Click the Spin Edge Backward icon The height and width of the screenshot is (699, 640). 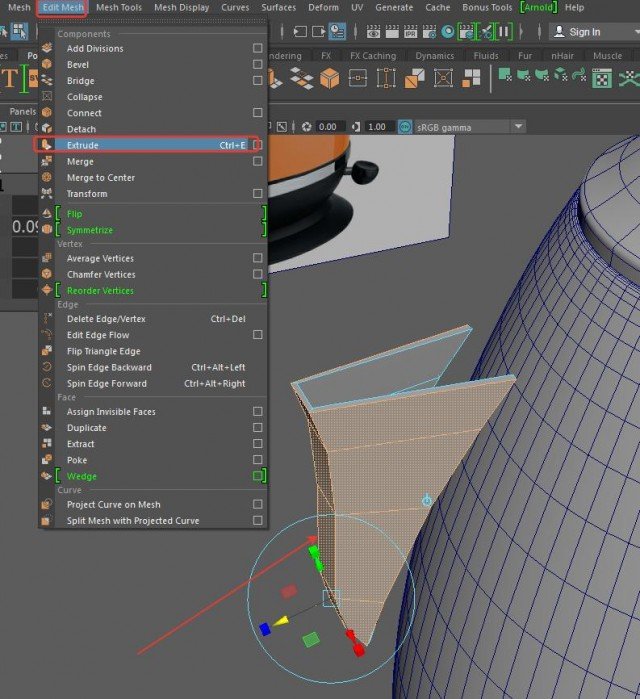point(46,367)
